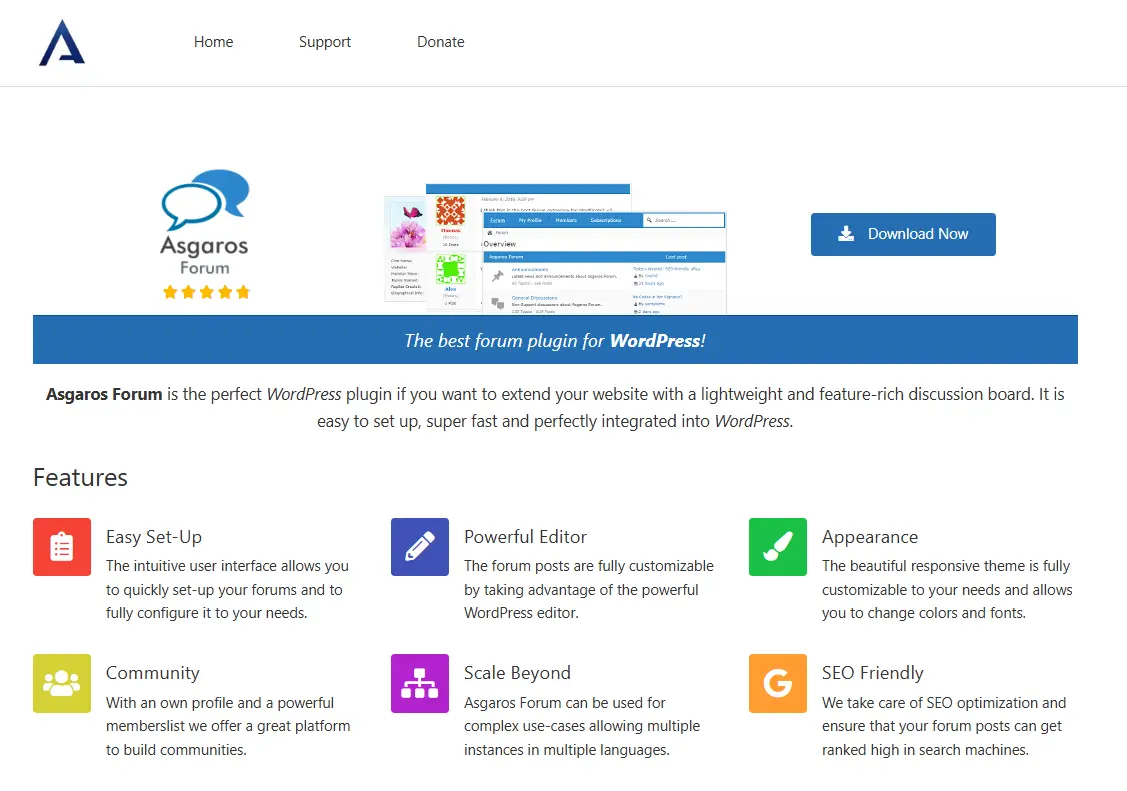Click the 'SEO Friendly' heading

click(x=873, y=672)
